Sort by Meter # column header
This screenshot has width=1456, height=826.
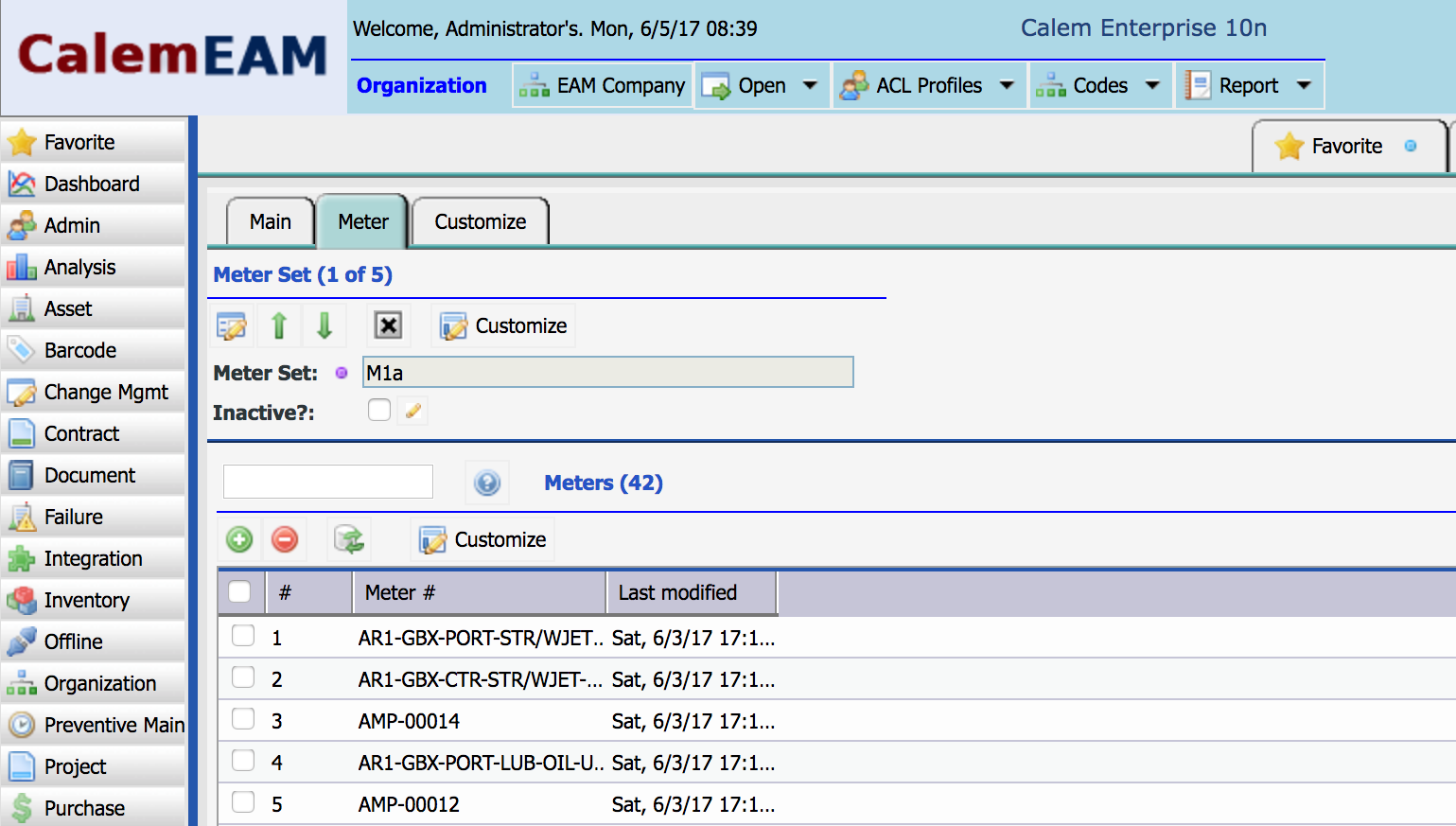pos(480,592)
